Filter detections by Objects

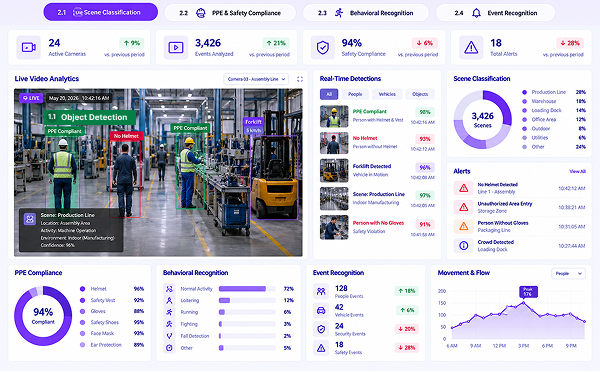(420, 94)
